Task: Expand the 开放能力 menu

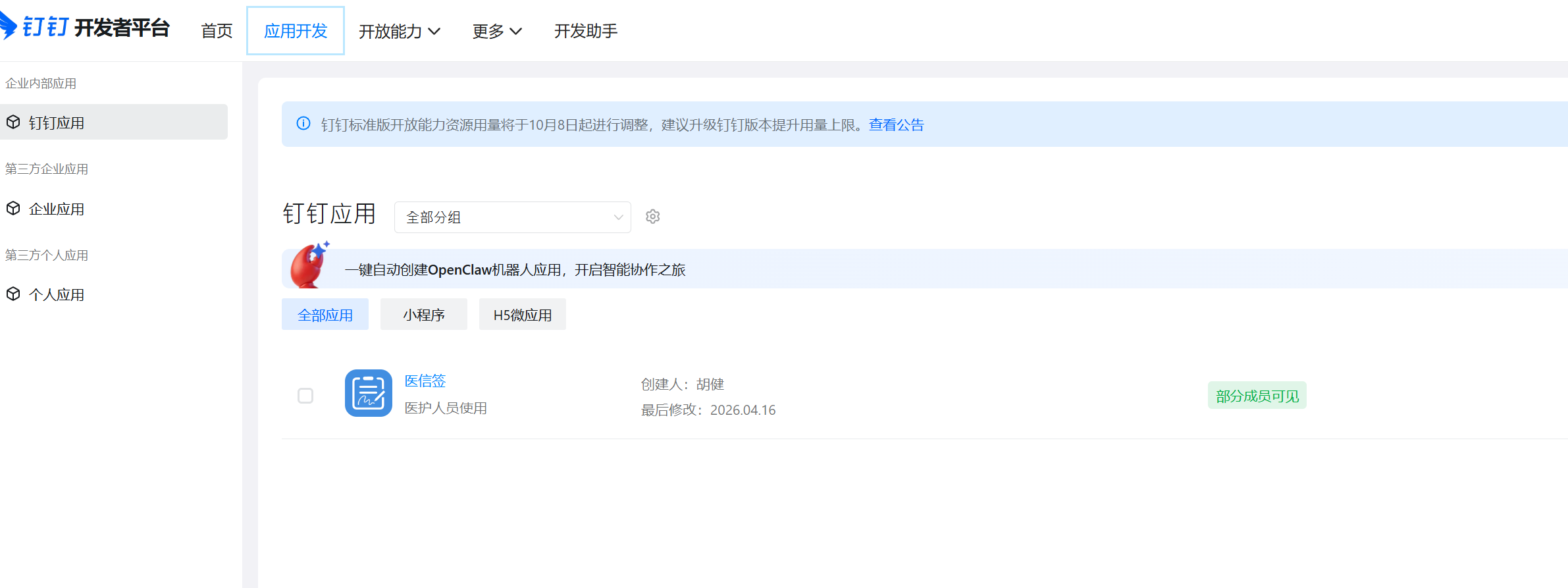Action: click(400, 31)
